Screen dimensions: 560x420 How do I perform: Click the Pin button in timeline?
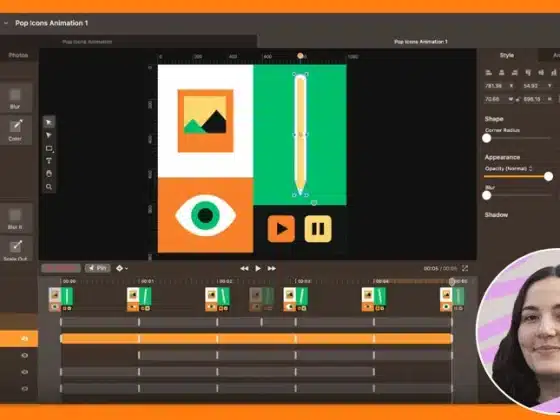click(98, 268)
